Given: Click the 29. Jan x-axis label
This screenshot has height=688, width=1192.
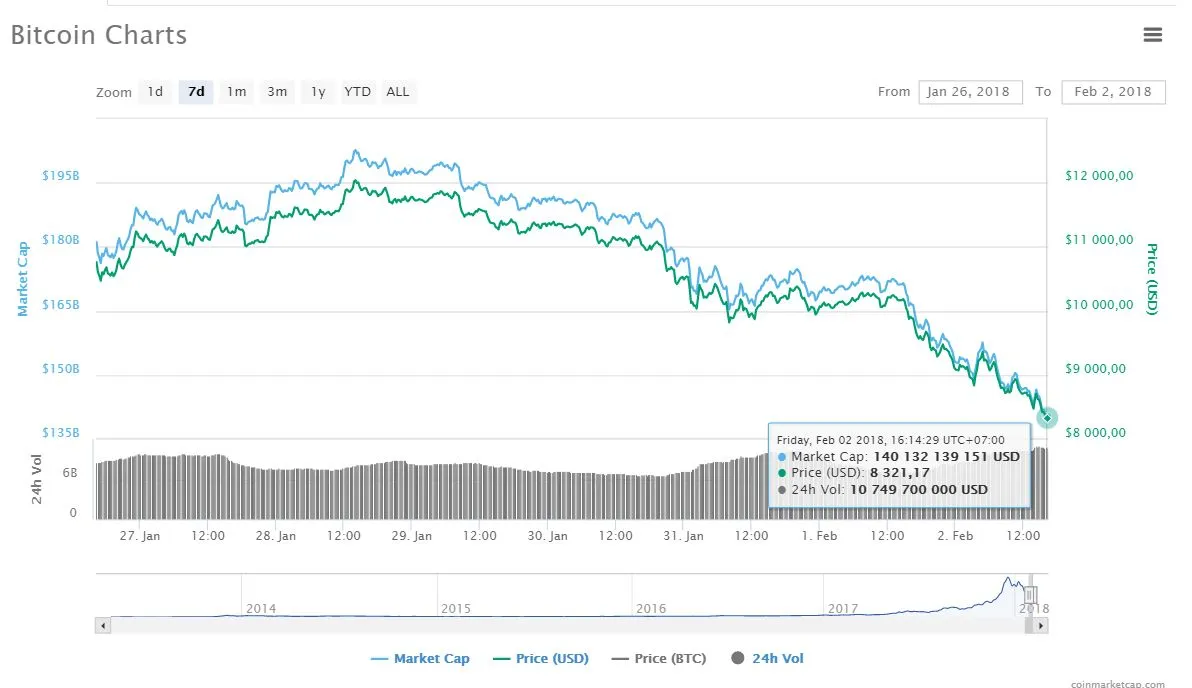Looking at the screenshot, I should [x=411, y=535].
